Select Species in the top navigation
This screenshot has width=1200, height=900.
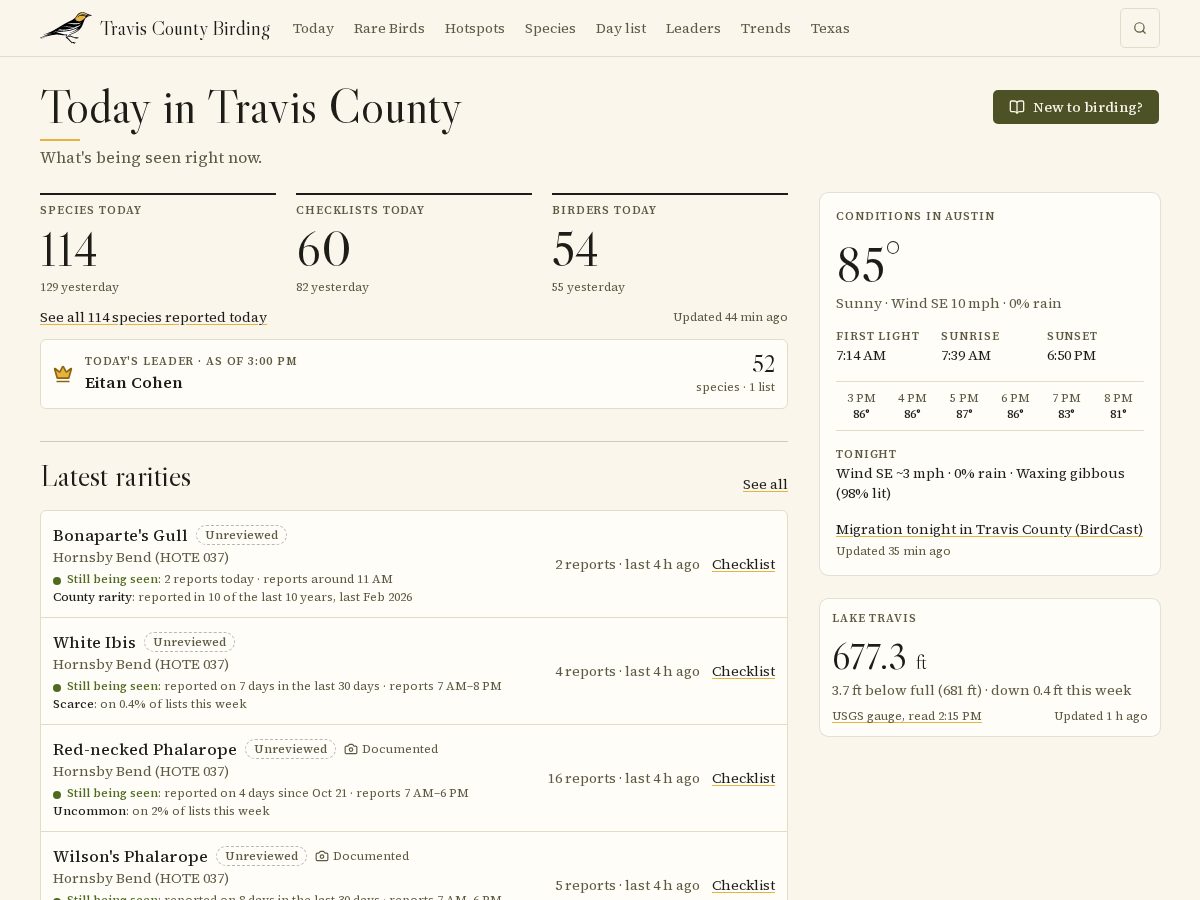(x=550, y=28)
